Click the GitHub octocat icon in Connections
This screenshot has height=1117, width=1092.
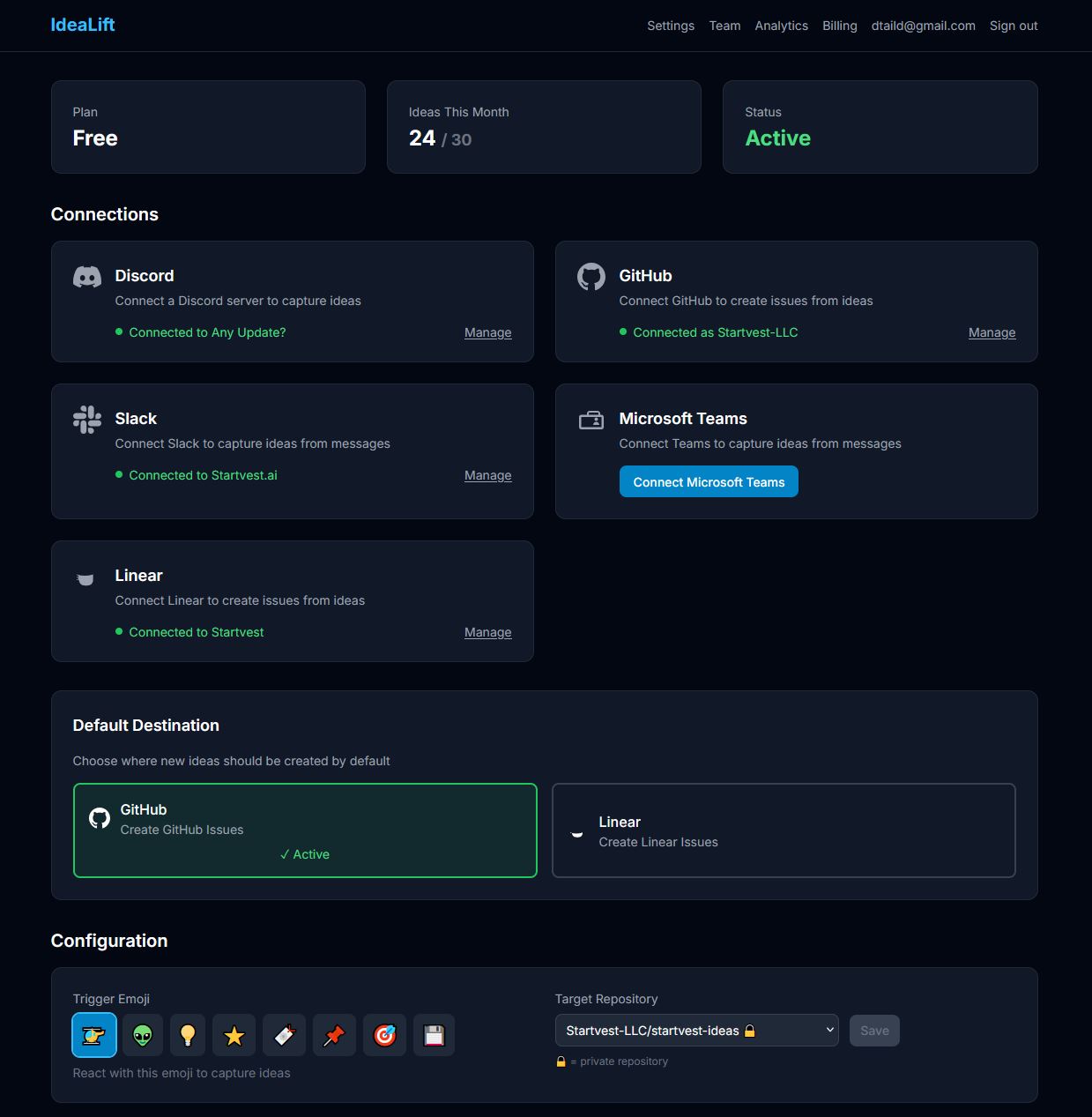(591, 276)
